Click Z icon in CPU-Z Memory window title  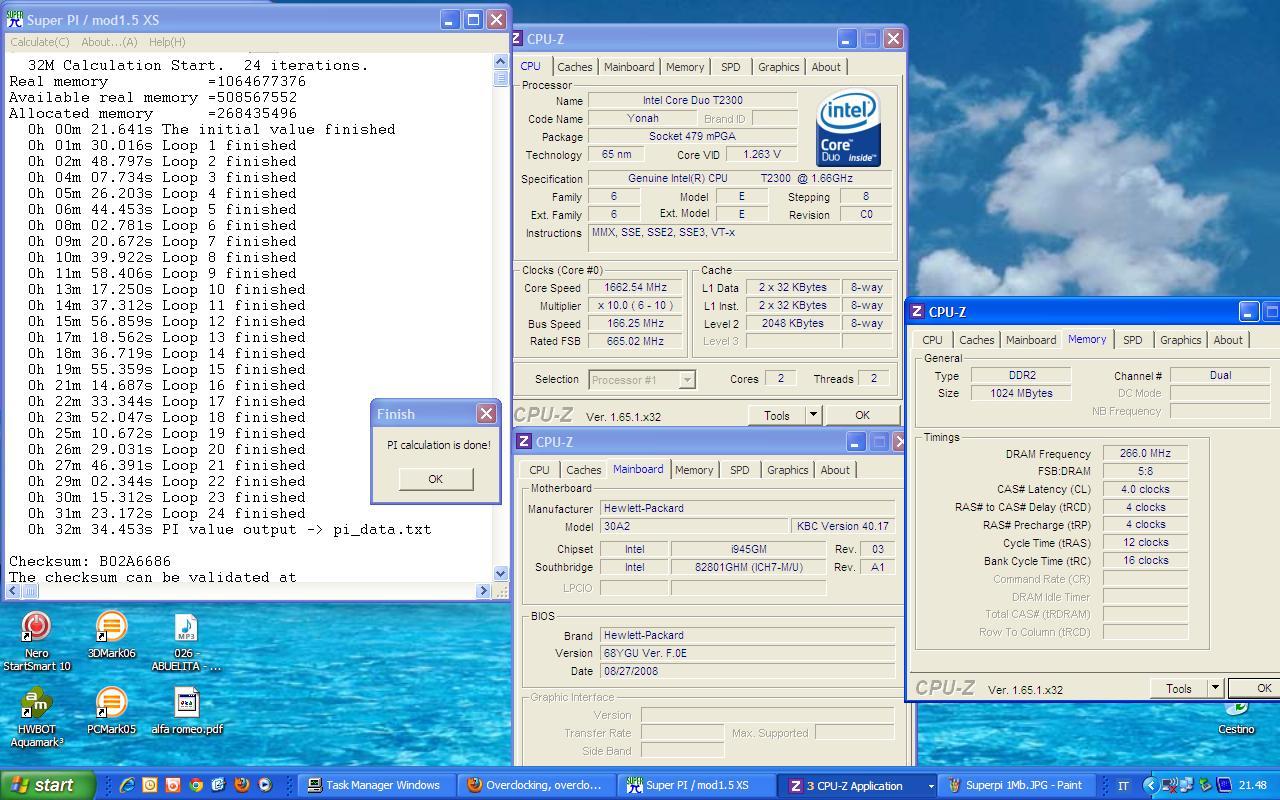(x=917, y=312)
